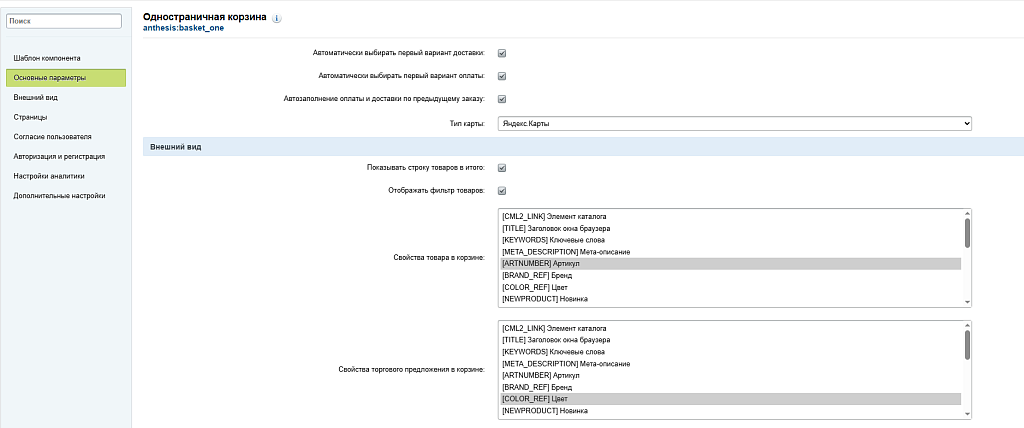Disable Показывать строку товаров в итого
Screen dimensions: 1024x428
tap(502, 168)
